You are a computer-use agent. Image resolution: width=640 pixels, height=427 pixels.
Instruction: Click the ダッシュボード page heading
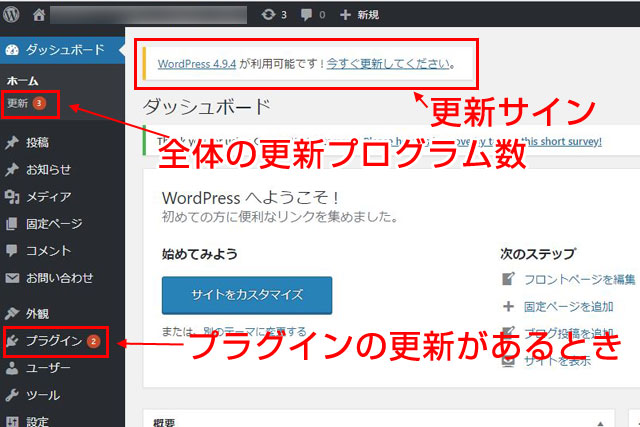coord(207,107)
